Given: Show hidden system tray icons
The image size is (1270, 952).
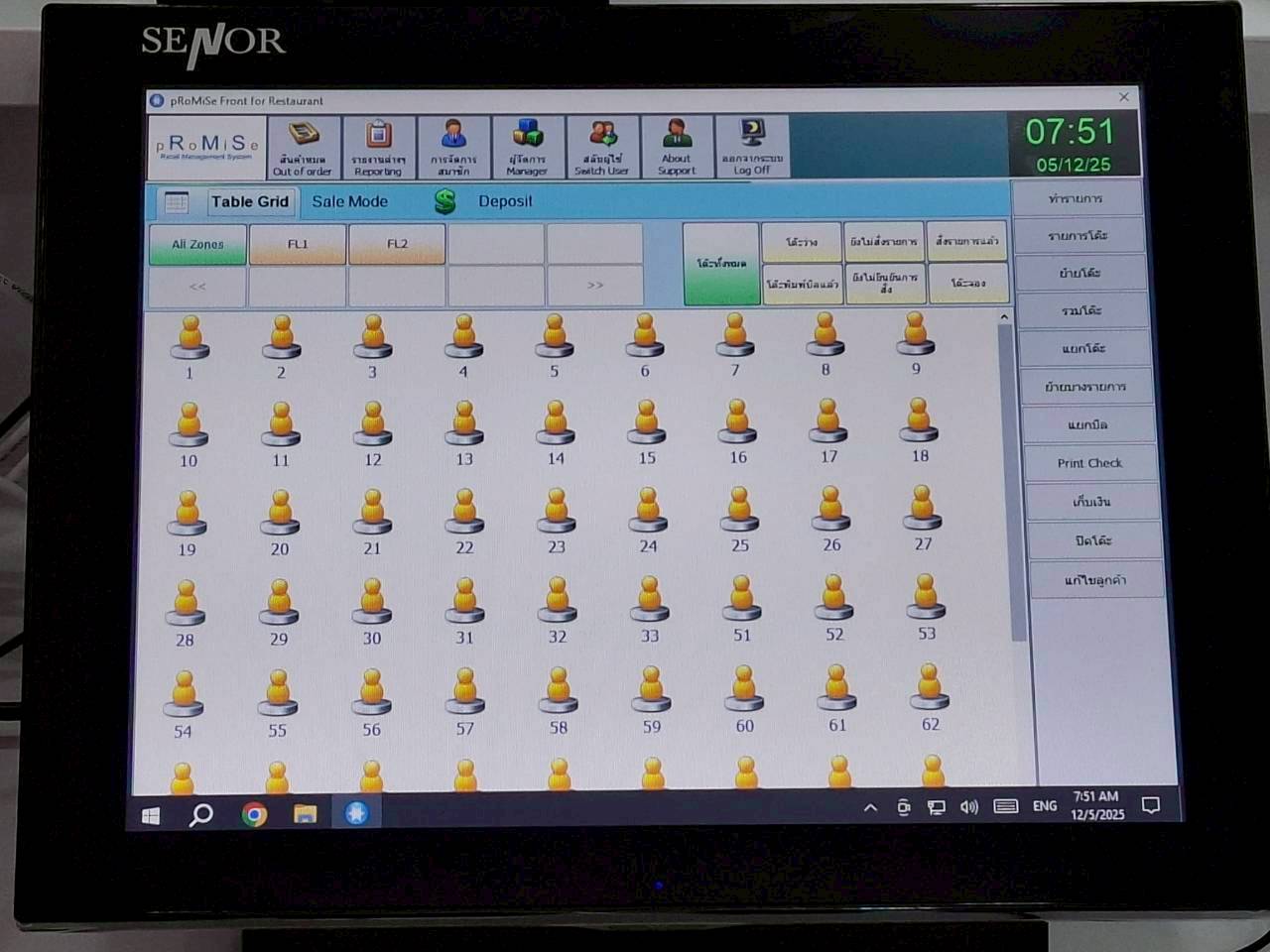Looking at the screenshot, I should tap(870, 808).
